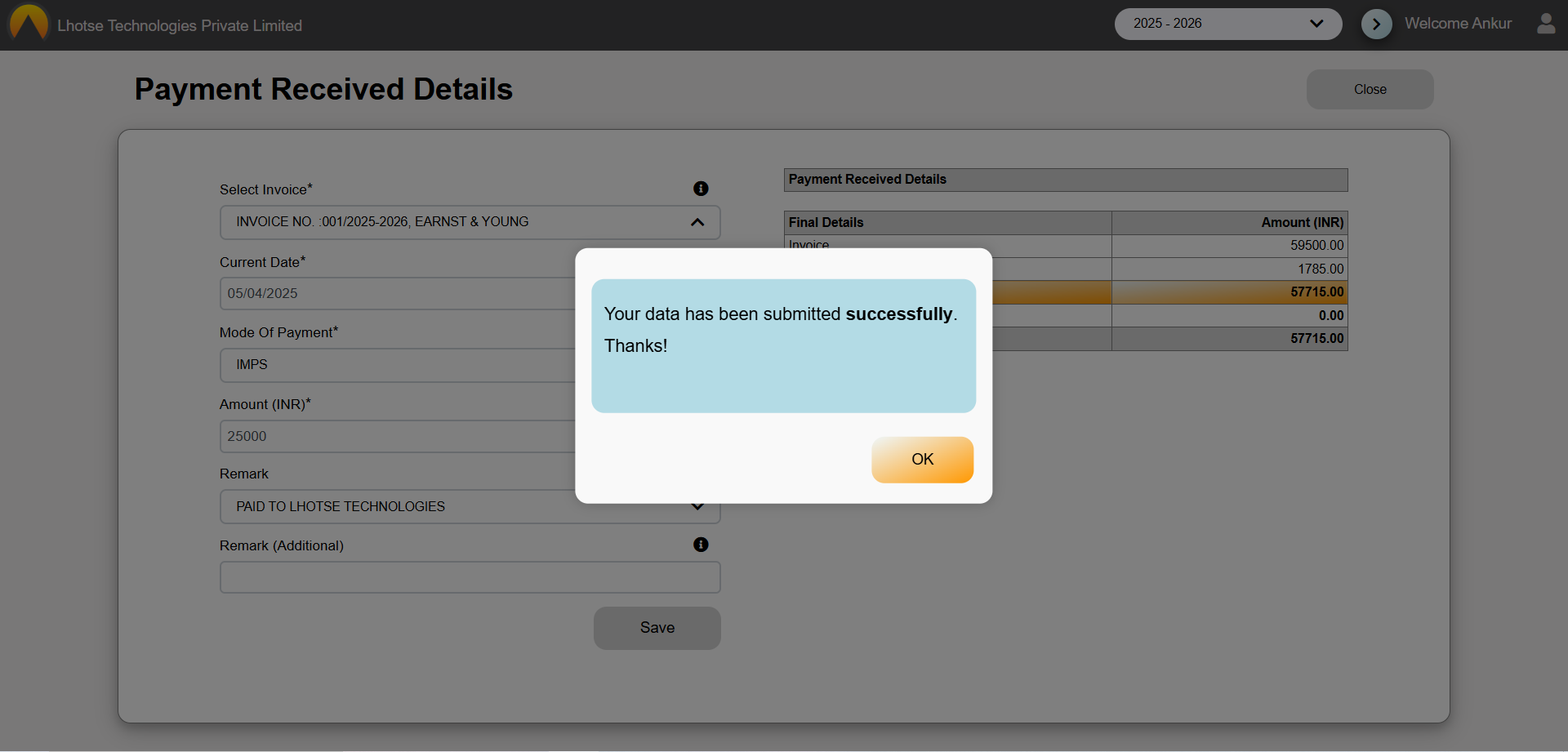1568x752 pixels.
Task: Show info icon next to Remark (Additional)
Action: coord(701,545)
